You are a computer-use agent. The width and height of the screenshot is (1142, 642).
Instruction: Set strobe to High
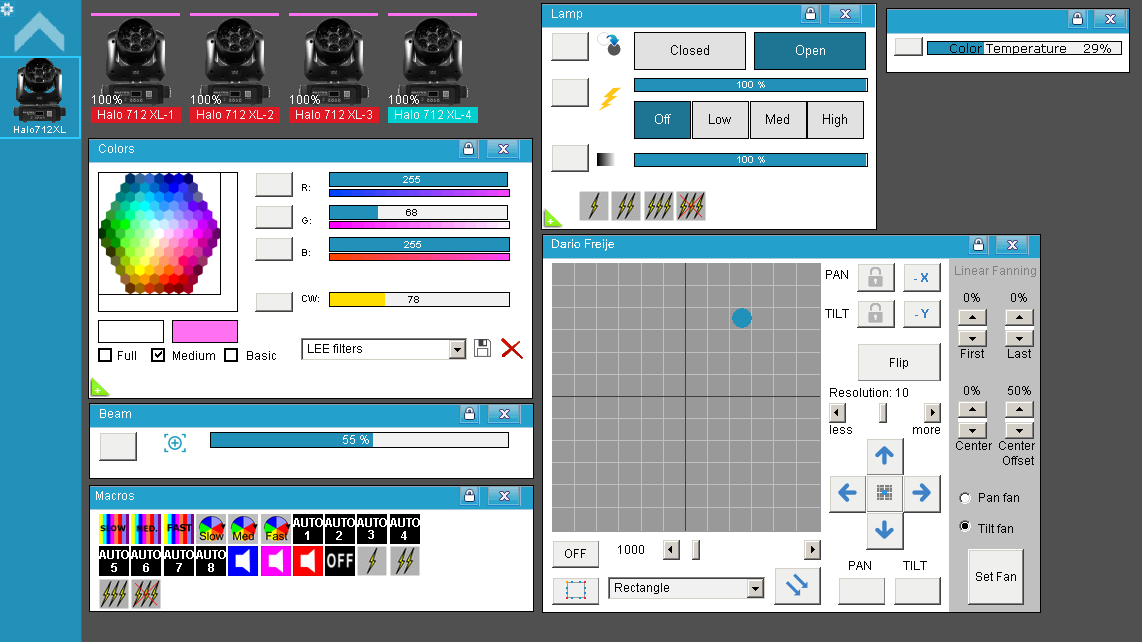(x=835, y=120)
